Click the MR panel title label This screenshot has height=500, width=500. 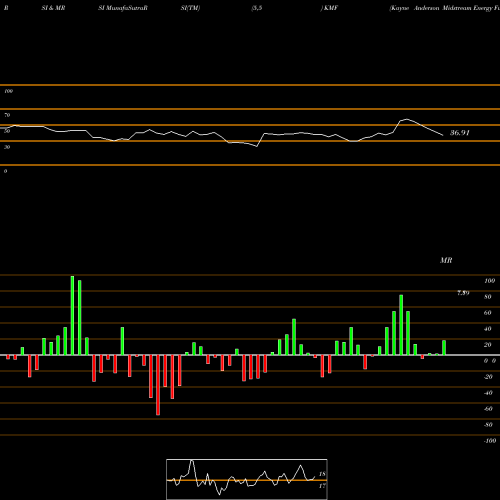[x=446, y=260]
